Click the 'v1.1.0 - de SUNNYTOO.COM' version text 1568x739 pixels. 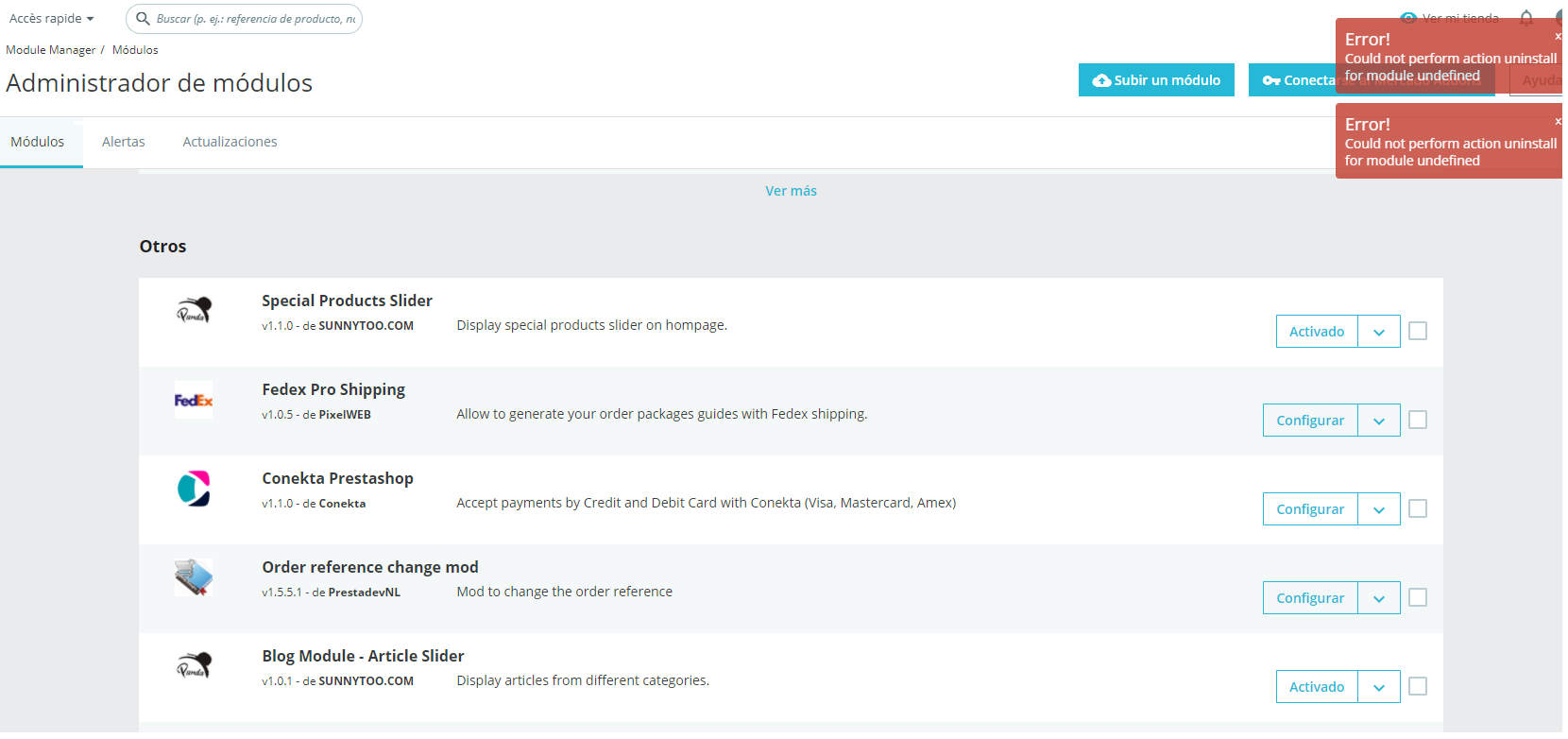click(337, 326)
